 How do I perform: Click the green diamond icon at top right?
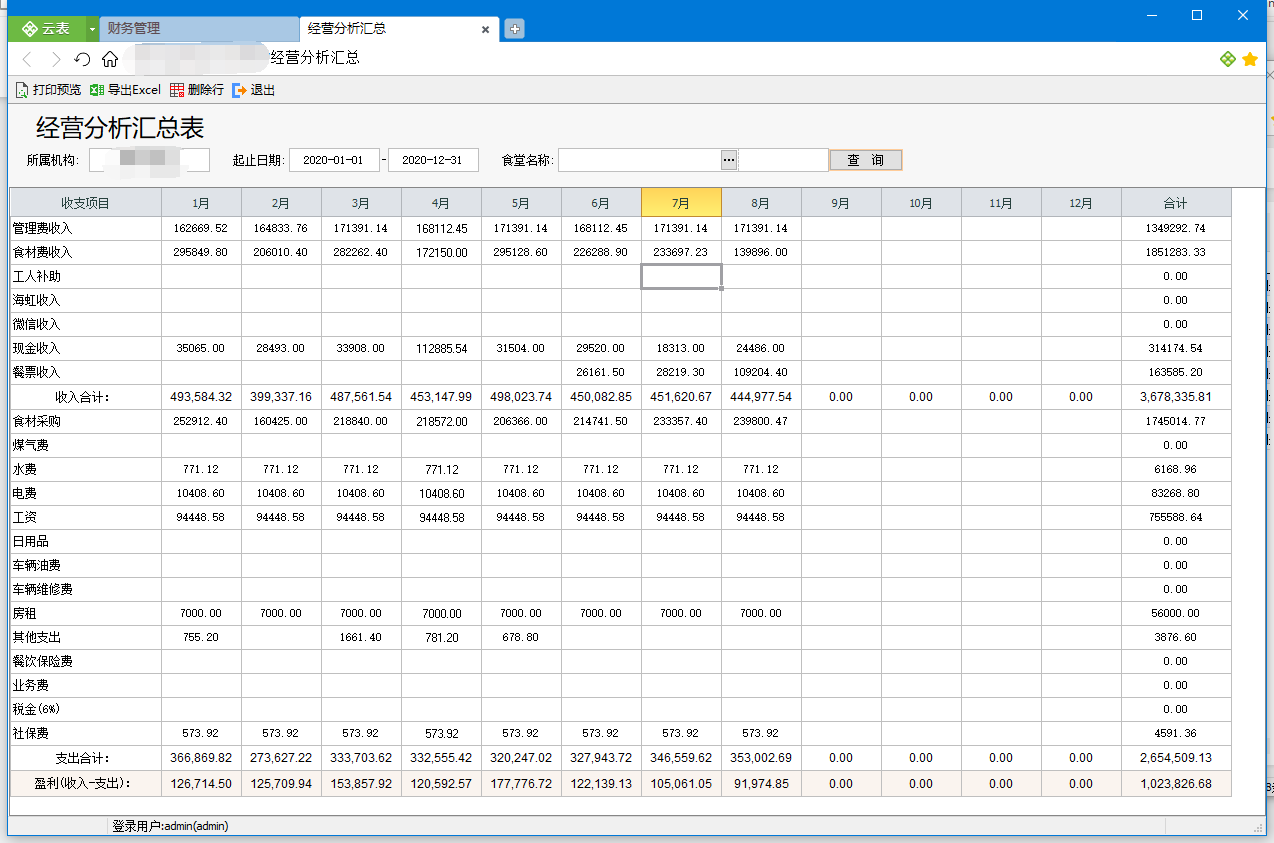coord(1228,59)
